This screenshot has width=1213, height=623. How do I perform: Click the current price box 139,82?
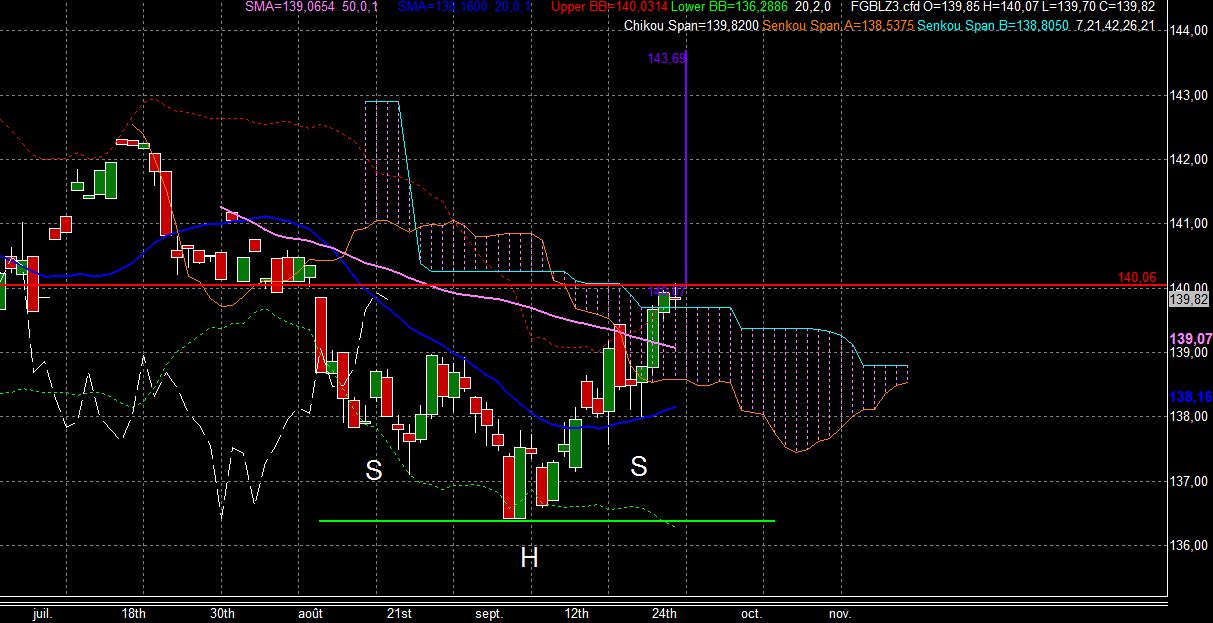1189,299
